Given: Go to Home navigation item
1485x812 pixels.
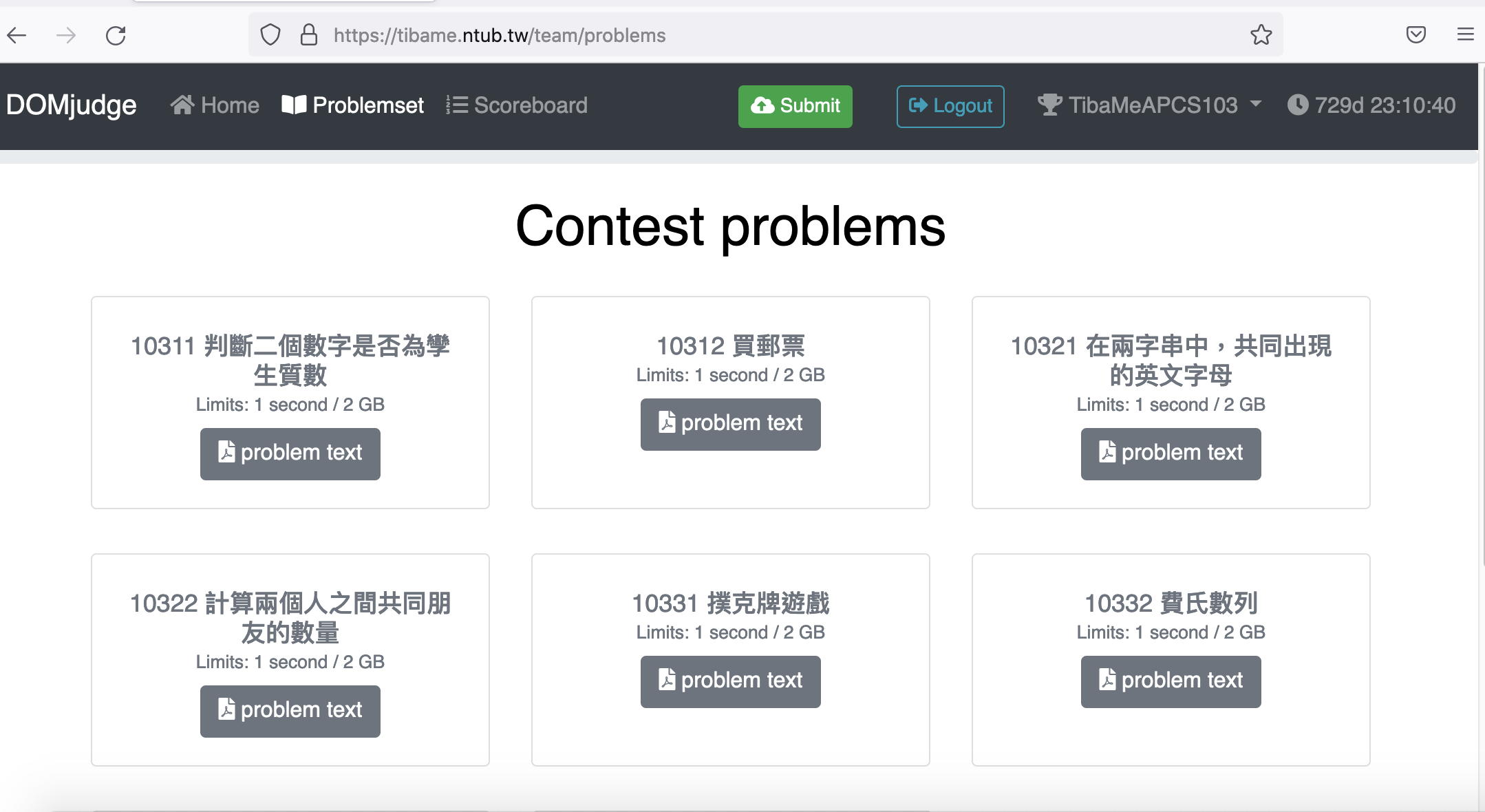Looking at the screenshot, I should point(215,105).
